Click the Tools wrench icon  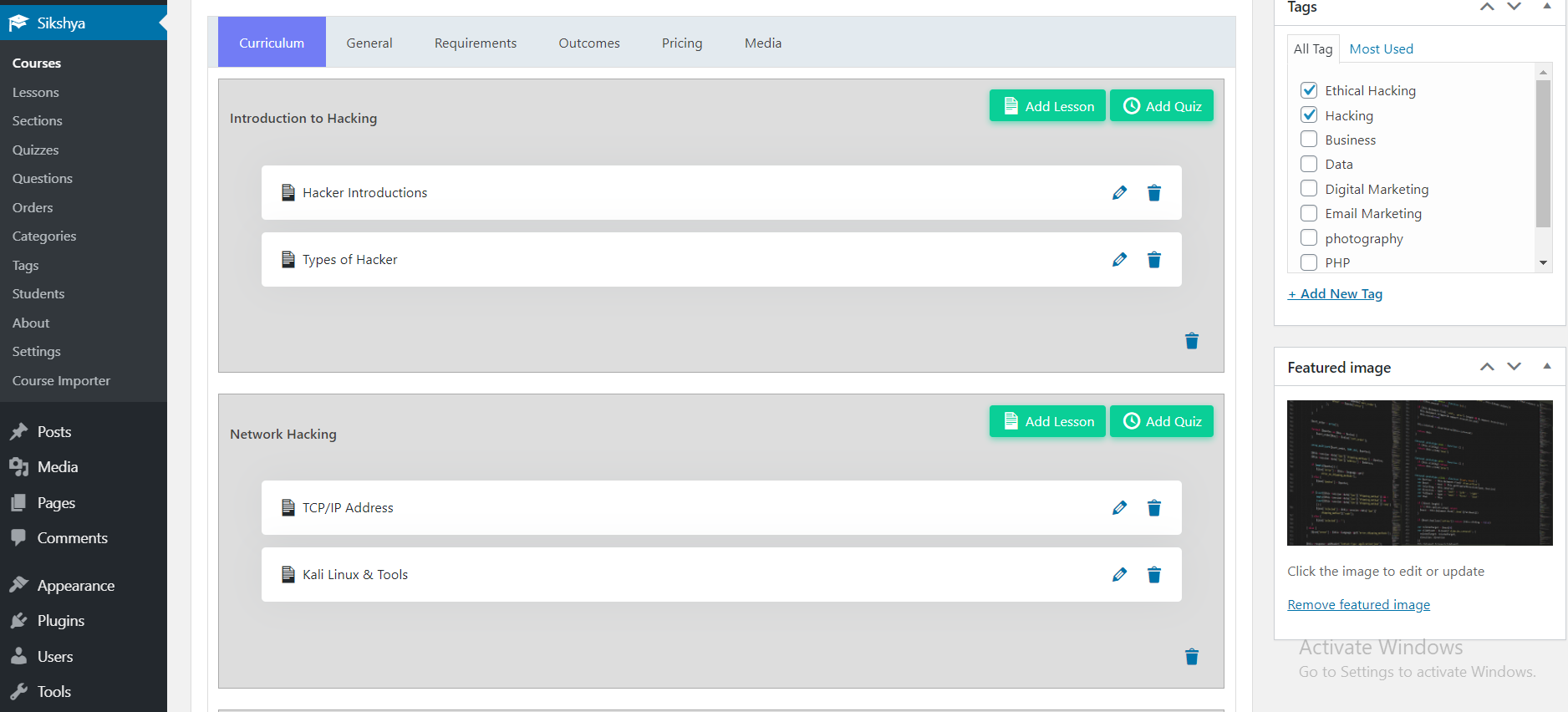pyautogui.click(x=18, y=692)
